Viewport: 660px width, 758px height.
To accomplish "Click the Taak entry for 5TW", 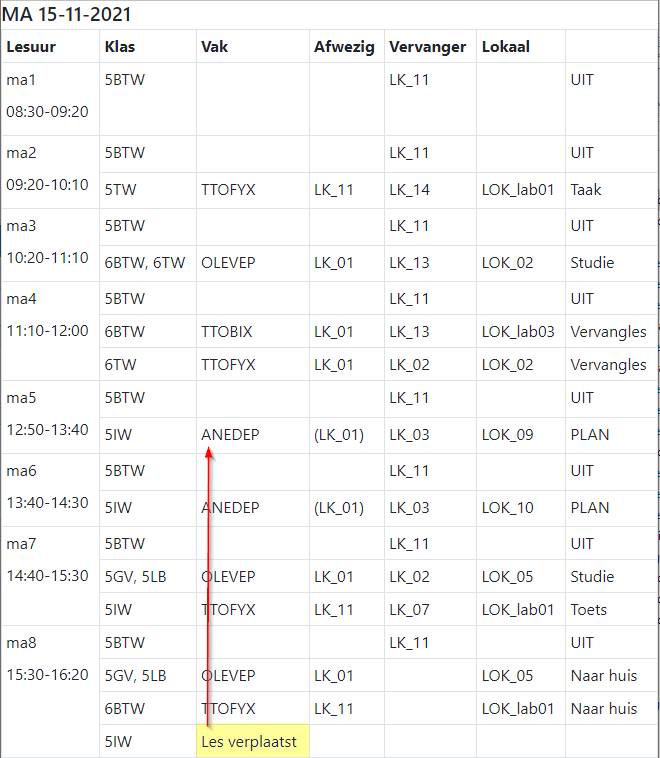I will pos(586,190).
